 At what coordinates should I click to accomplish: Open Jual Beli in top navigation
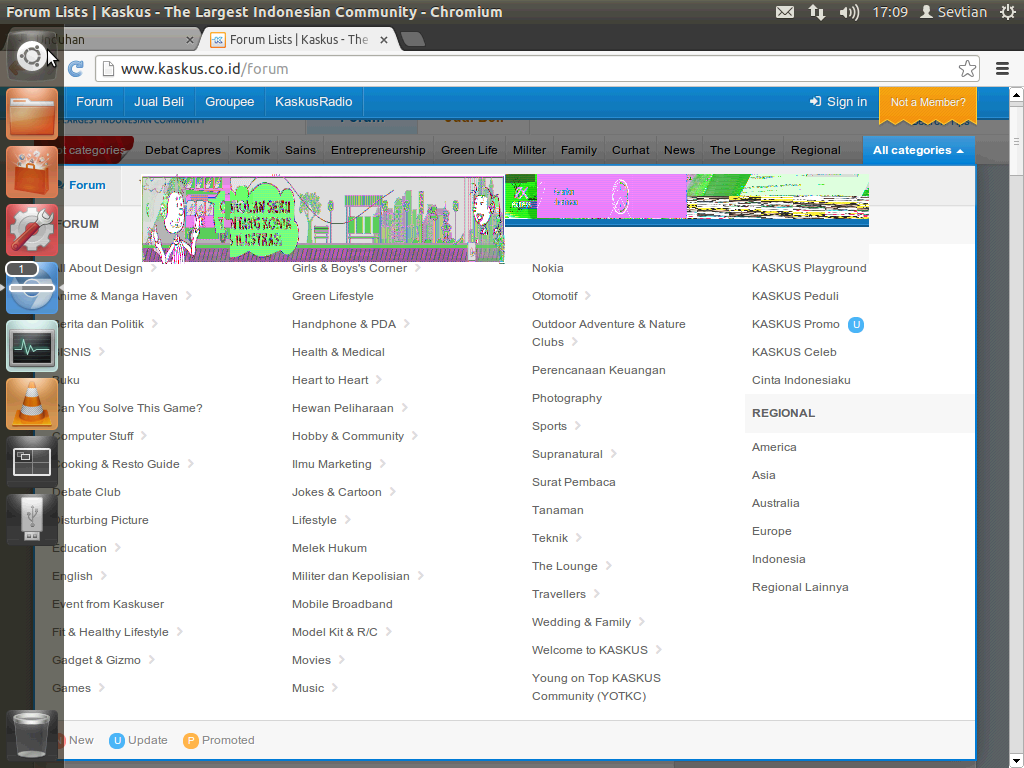tap(159, 102)
